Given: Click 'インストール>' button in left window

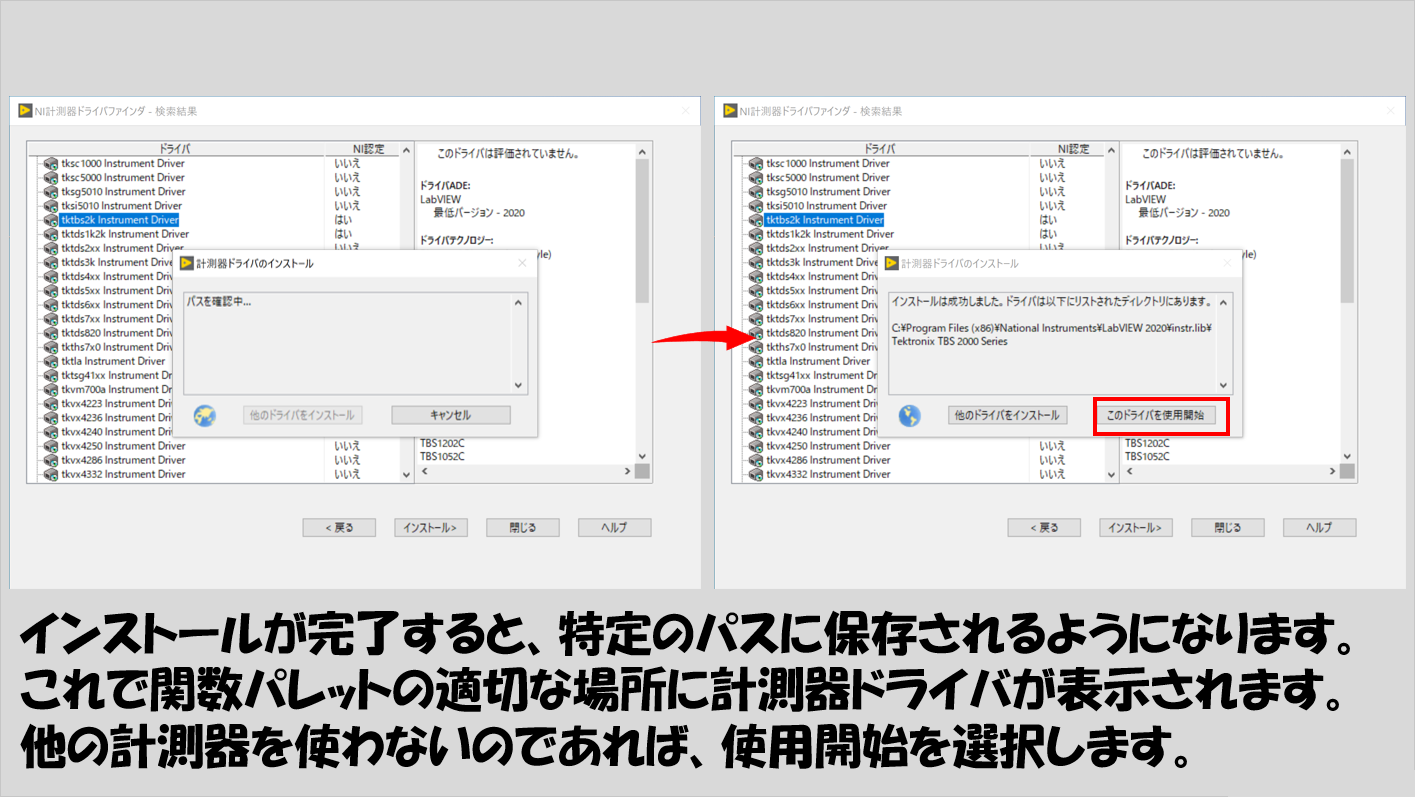Looking at the screenshot, I should [x=431, y=528].
